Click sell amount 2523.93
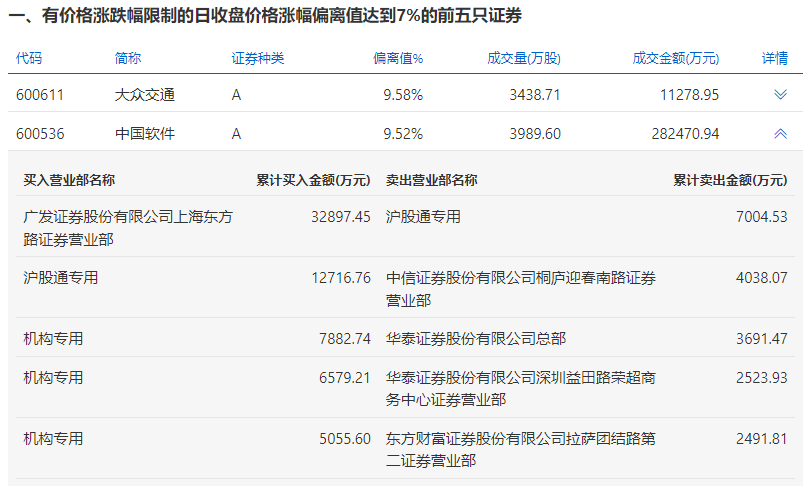Image resolution: width=810 pixels, height=486 pixels. 761,378
